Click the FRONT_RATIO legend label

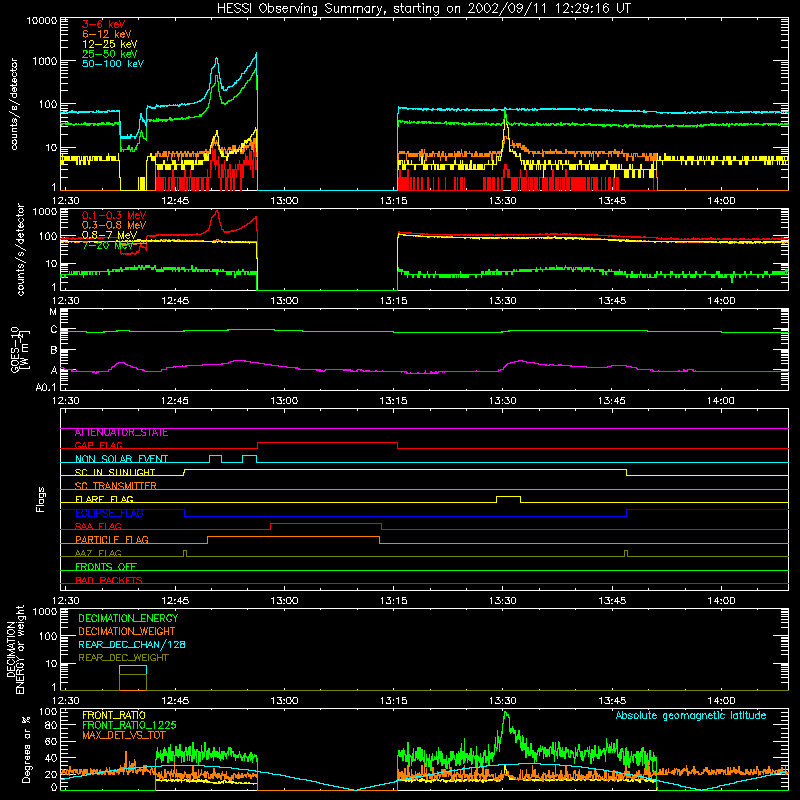pyautogui.click(x=114, y=715)
